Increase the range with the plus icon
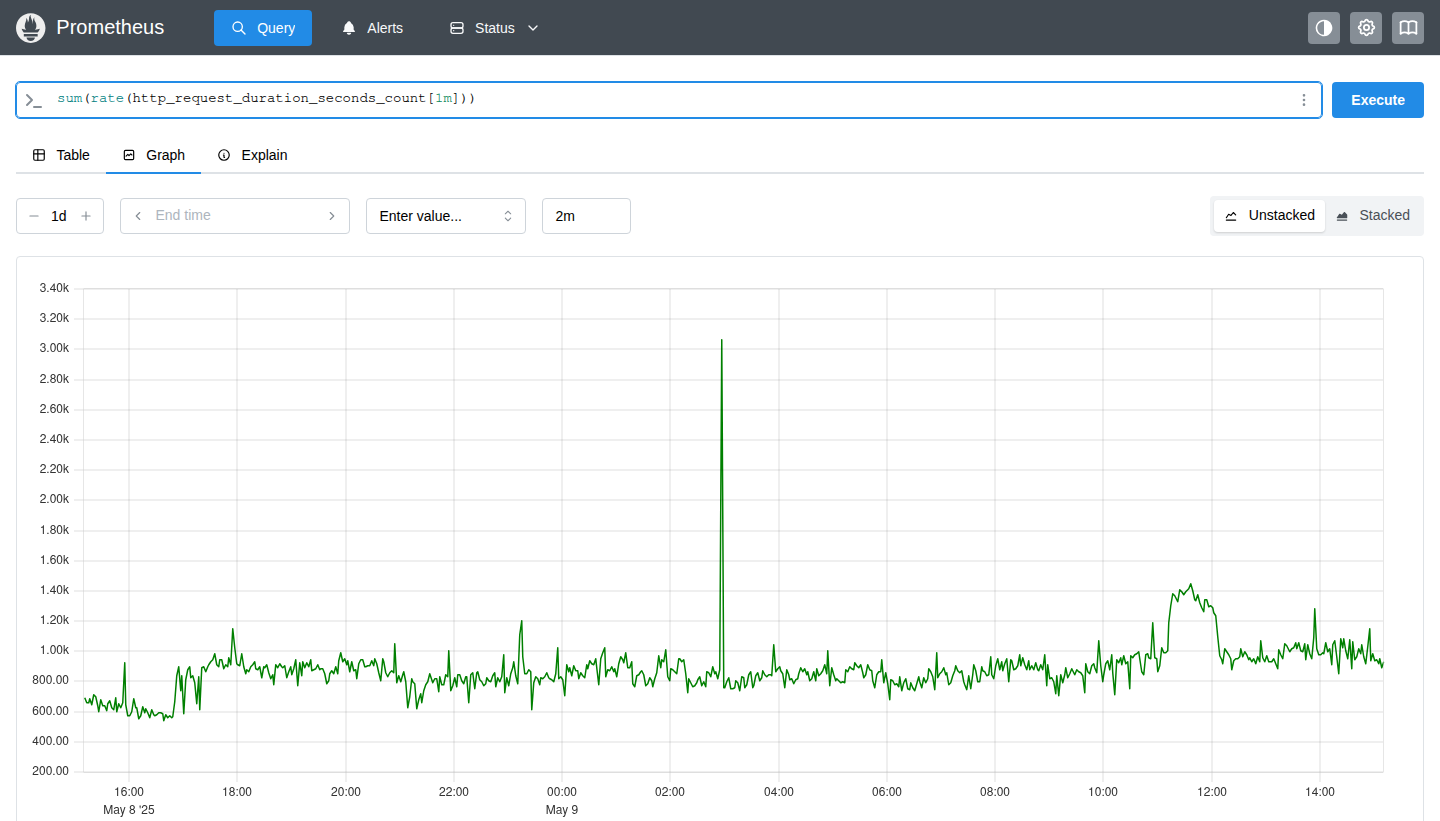 pos(86,216)
